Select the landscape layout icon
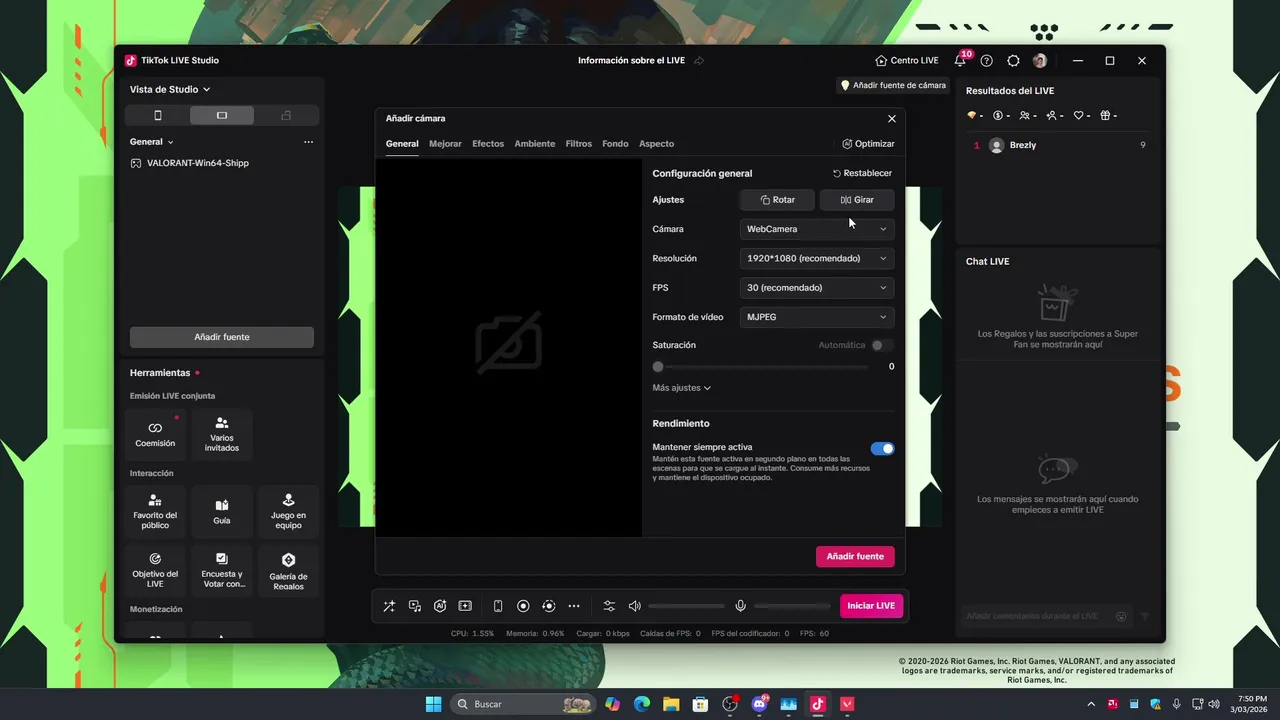This screenshot has width=1280, height=720. pyautogui.click(x=222, y=116)
